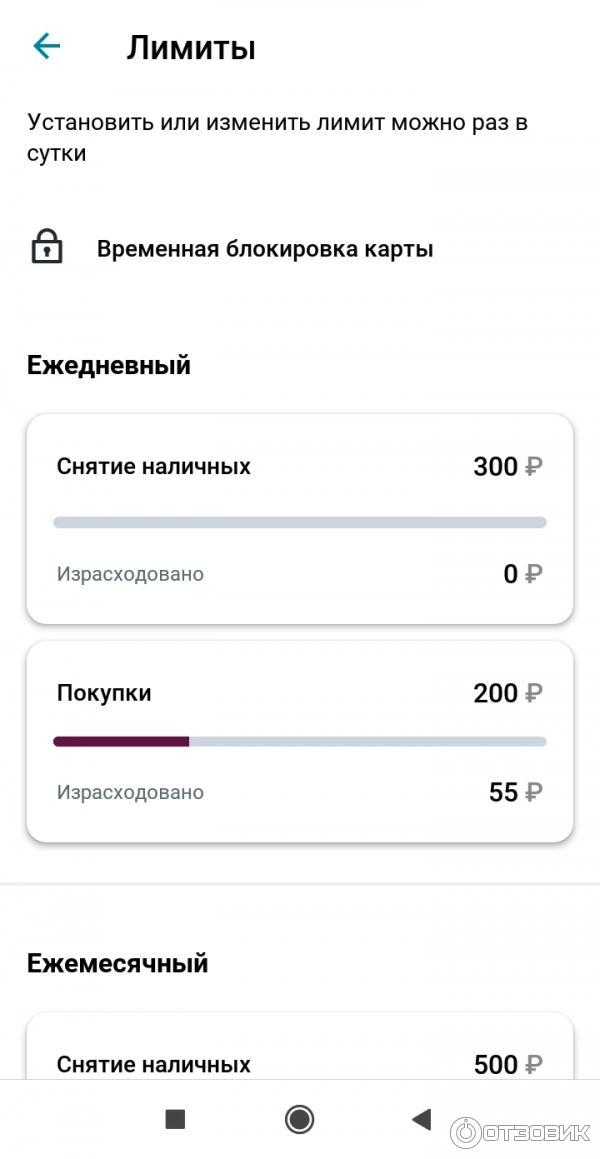This screenshot has width=600, height=1159.
Task: Tap the 300 ₽ daily cash limit value
Action: point(507,466)
